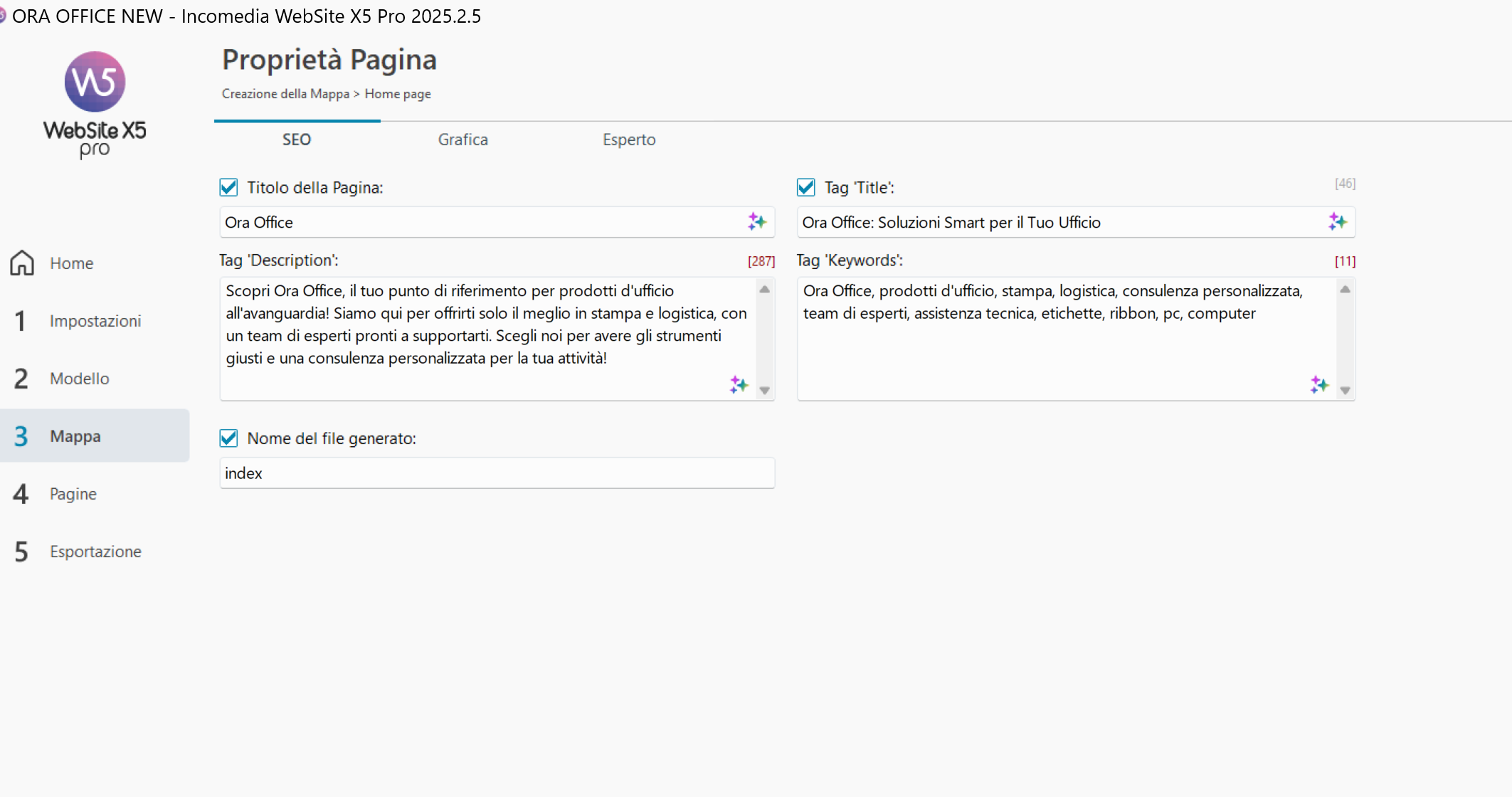This screenshot has width=1512, height=797.
Task: Click the 'Proprietà Pagina' heading
Action: (x=329, y=60)
